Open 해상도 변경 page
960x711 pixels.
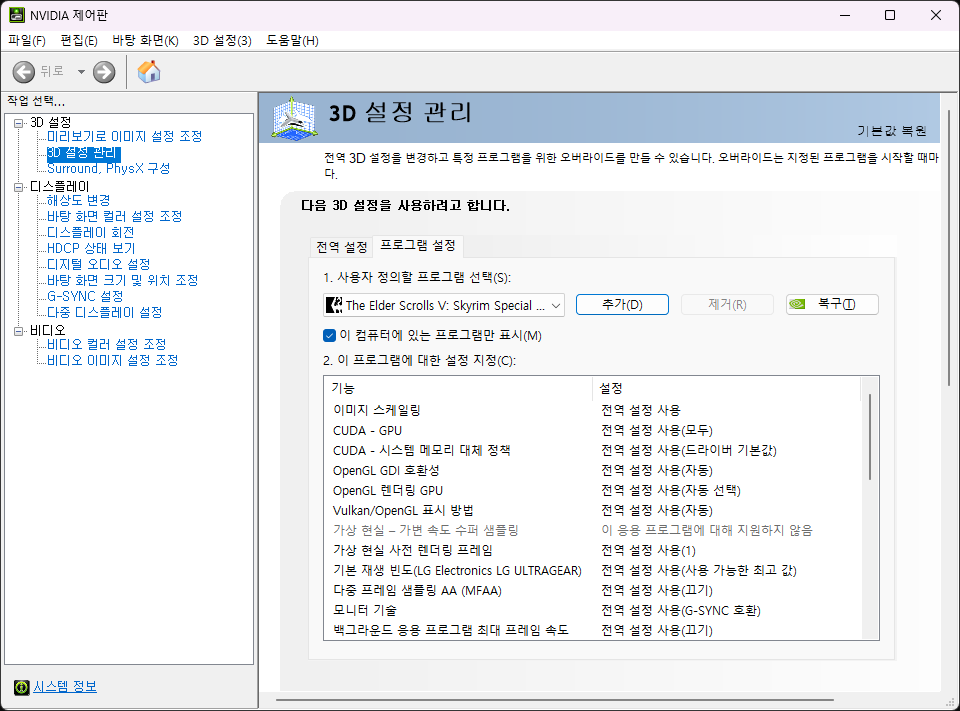[x=78, y=200]
